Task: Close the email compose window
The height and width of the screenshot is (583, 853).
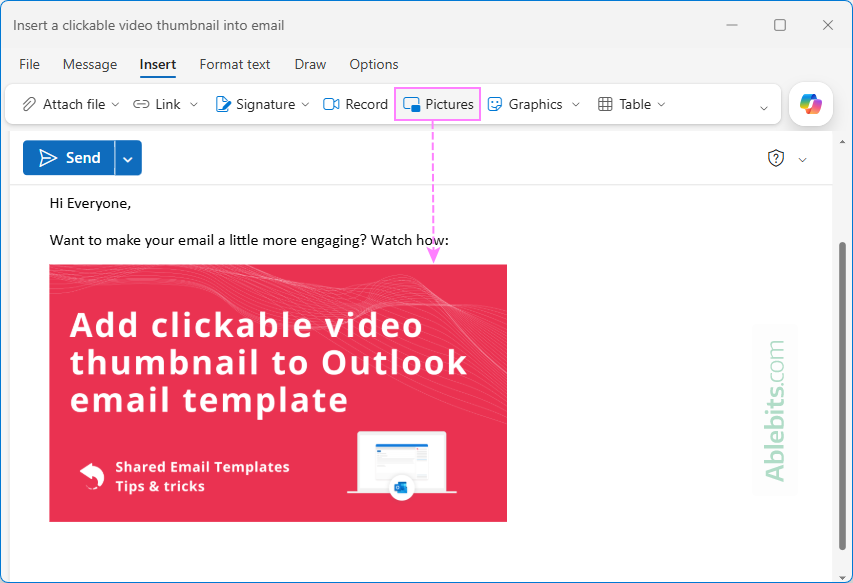Action: [x=827, y=25]
